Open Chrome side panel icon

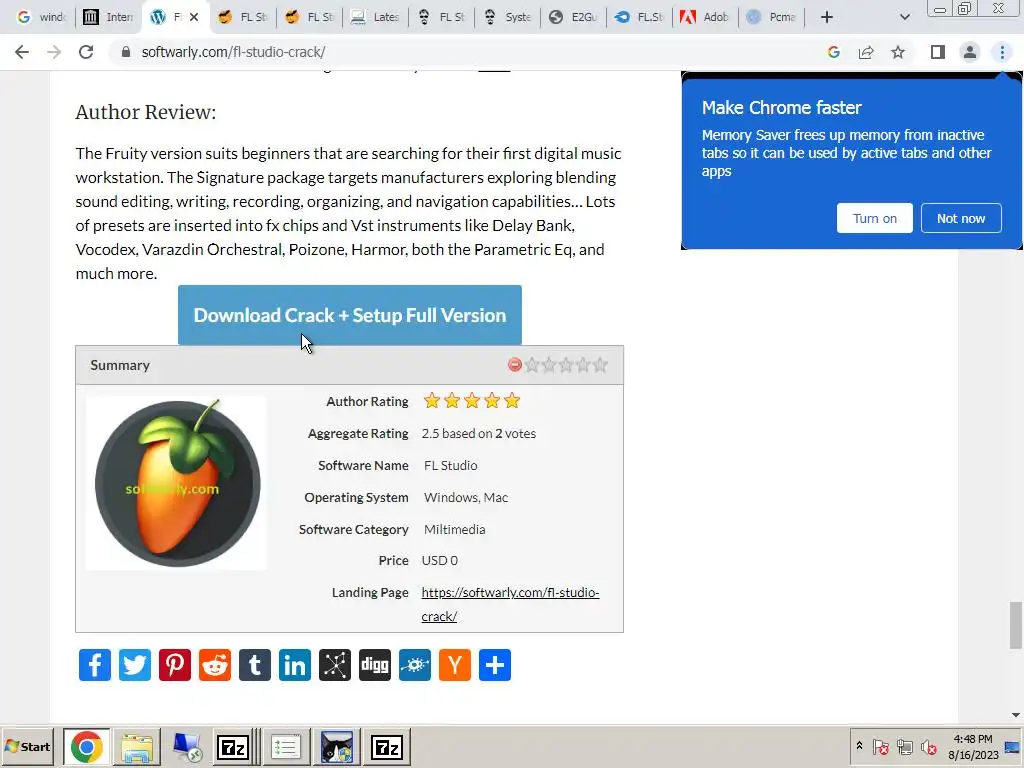(938, 52)
